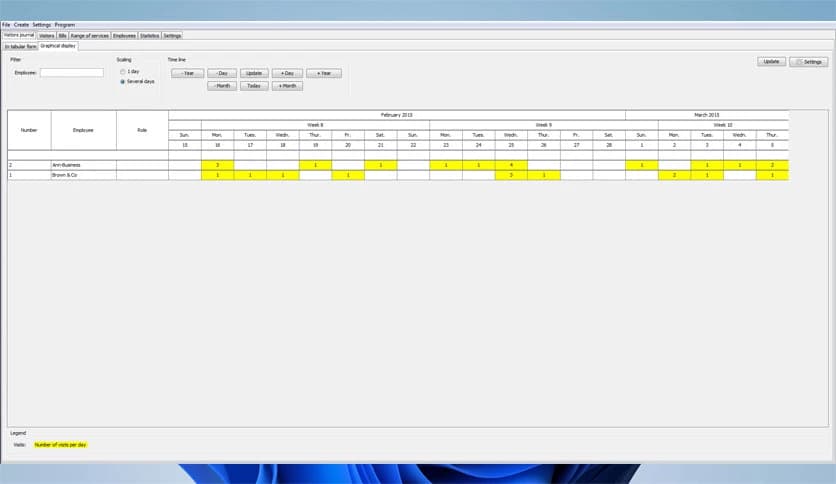Click the Week 8 header
This screenshot has height=484, width=836.
315,125
